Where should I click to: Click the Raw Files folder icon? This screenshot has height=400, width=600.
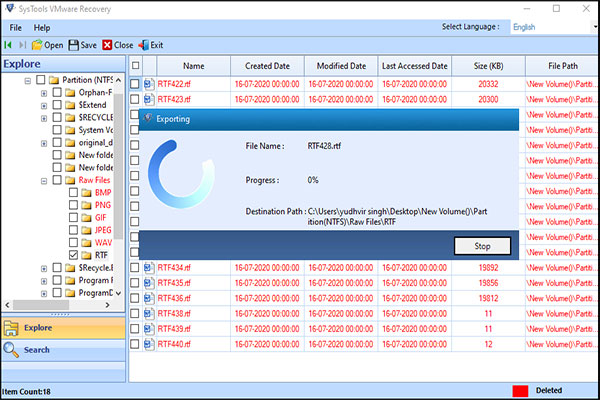point(70,180)
